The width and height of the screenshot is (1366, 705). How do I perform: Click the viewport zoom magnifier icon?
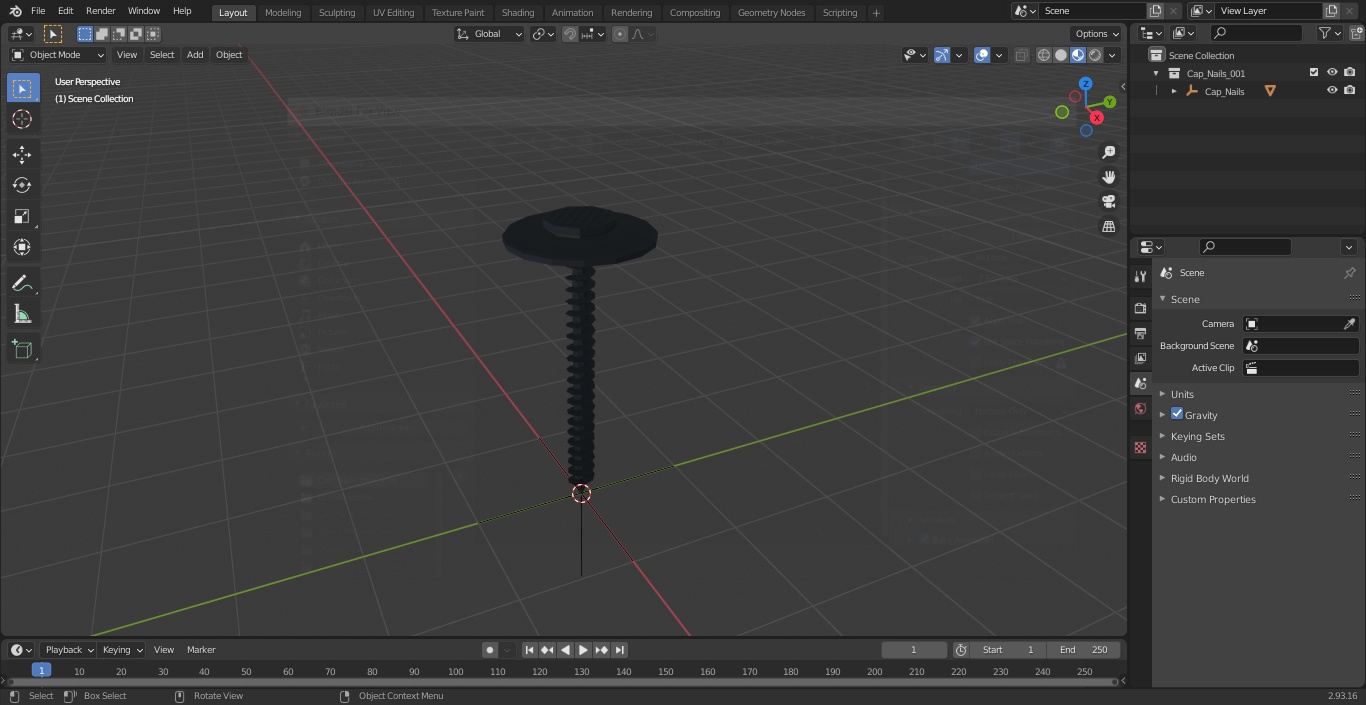click(x=1108, y=152)
